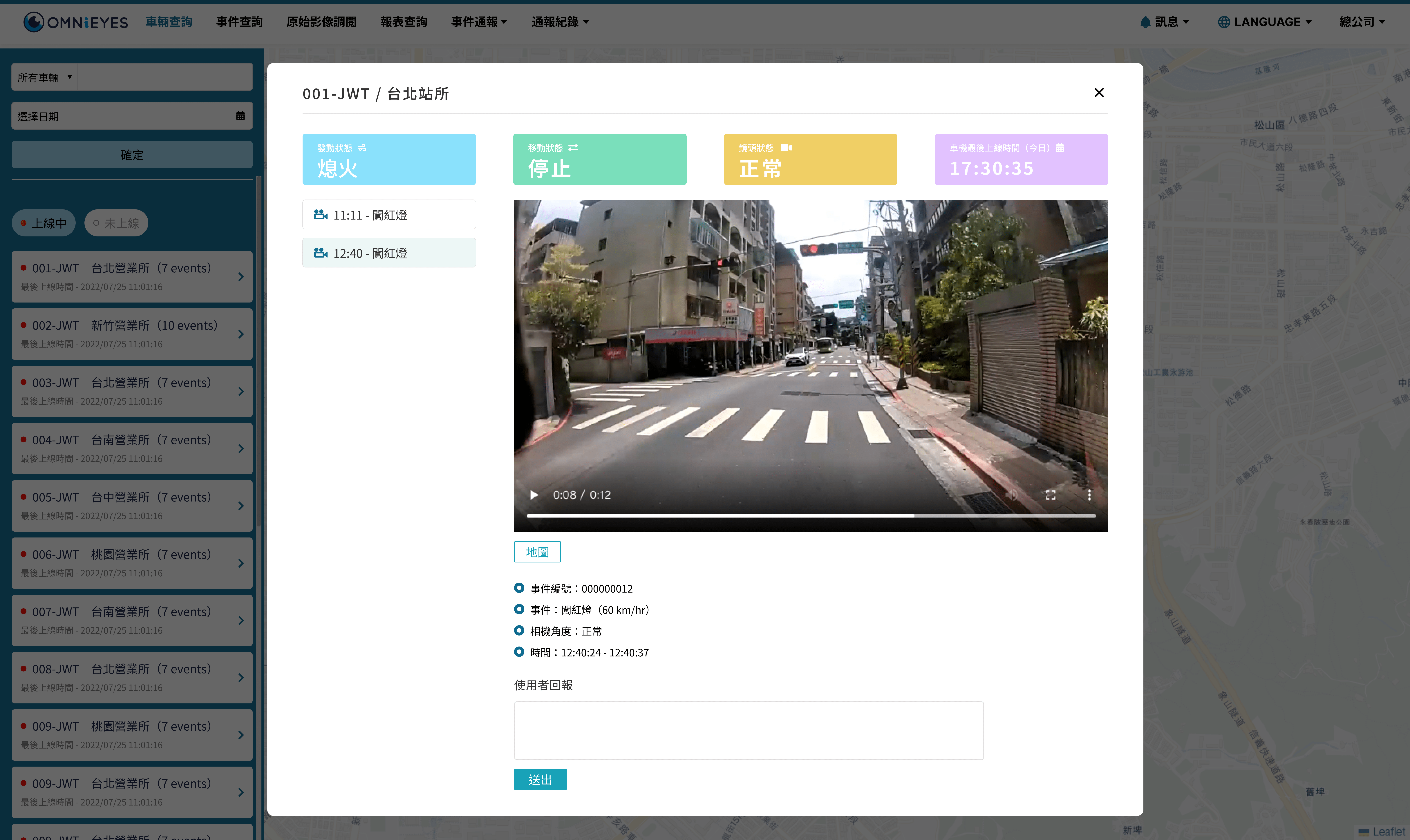Open the calendar icon in date field
This screenshot has height=840, width=1410.
pyautogui.click(x=241, y=116)
